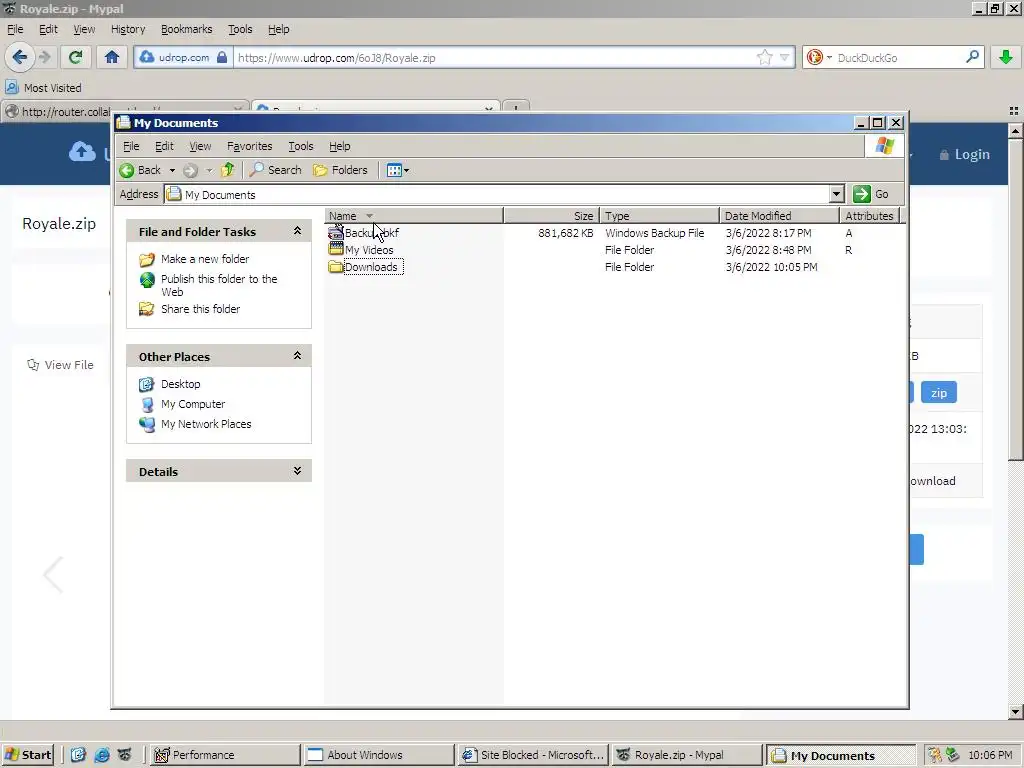
Task: Expand the Address bar dropdown in My Documents
Action: click(837, 194)
